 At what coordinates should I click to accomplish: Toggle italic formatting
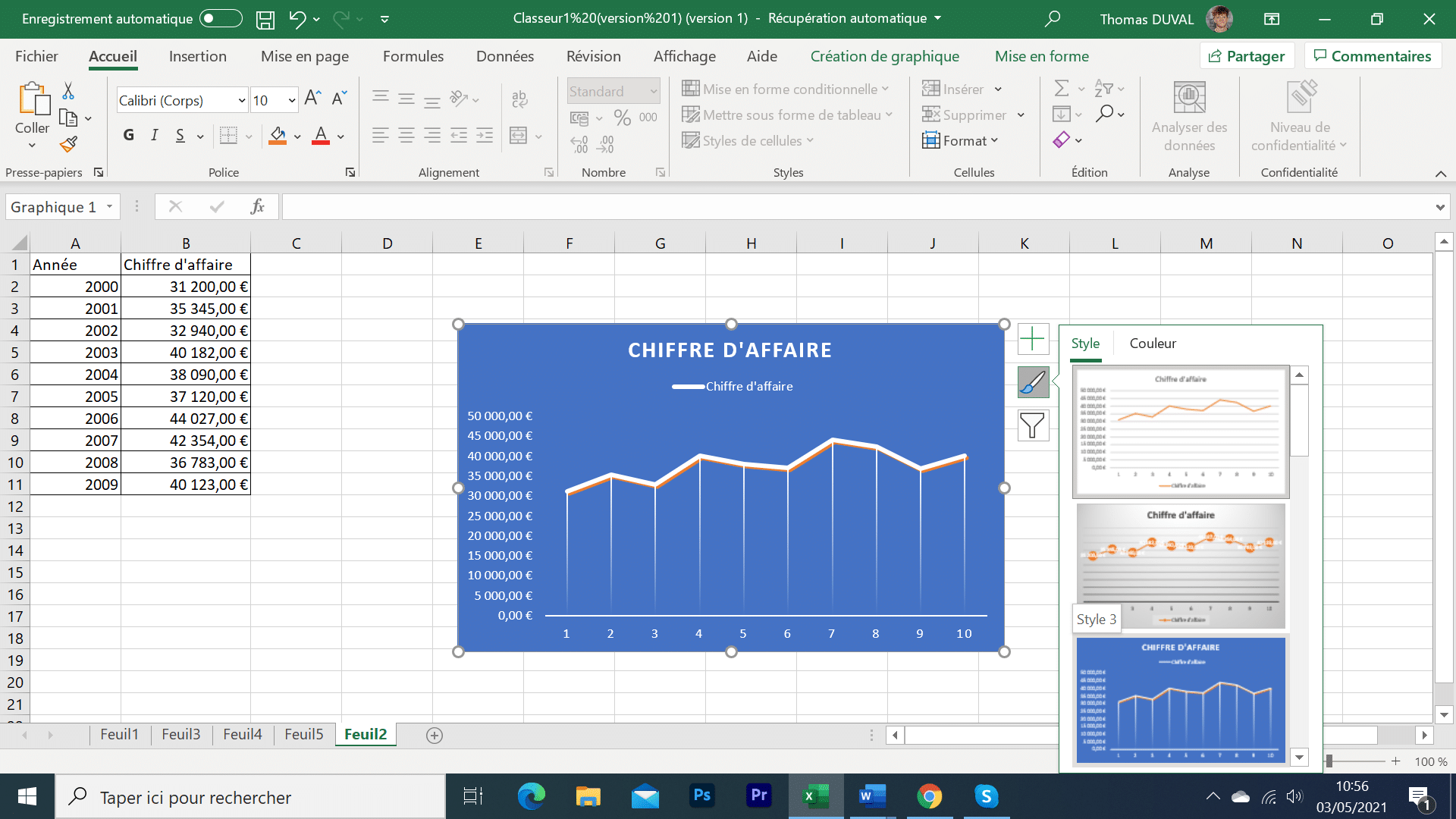154,135
